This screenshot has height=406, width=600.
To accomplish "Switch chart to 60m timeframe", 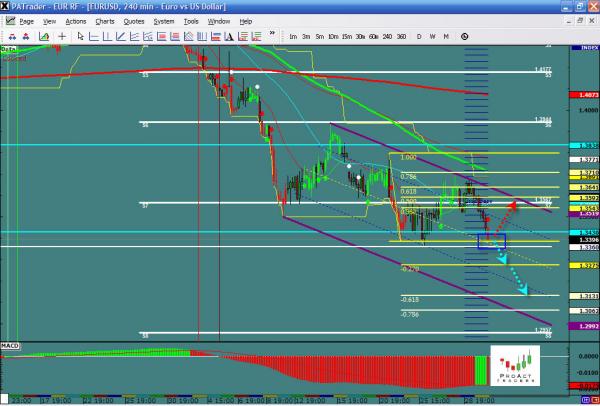I will pos(373,36).
